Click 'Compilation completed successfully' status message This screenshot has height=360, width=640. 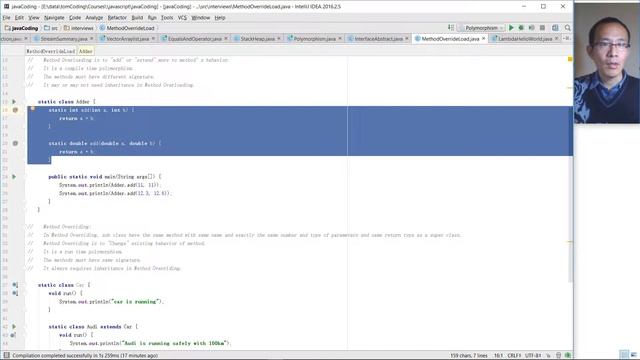pos(85,356)
